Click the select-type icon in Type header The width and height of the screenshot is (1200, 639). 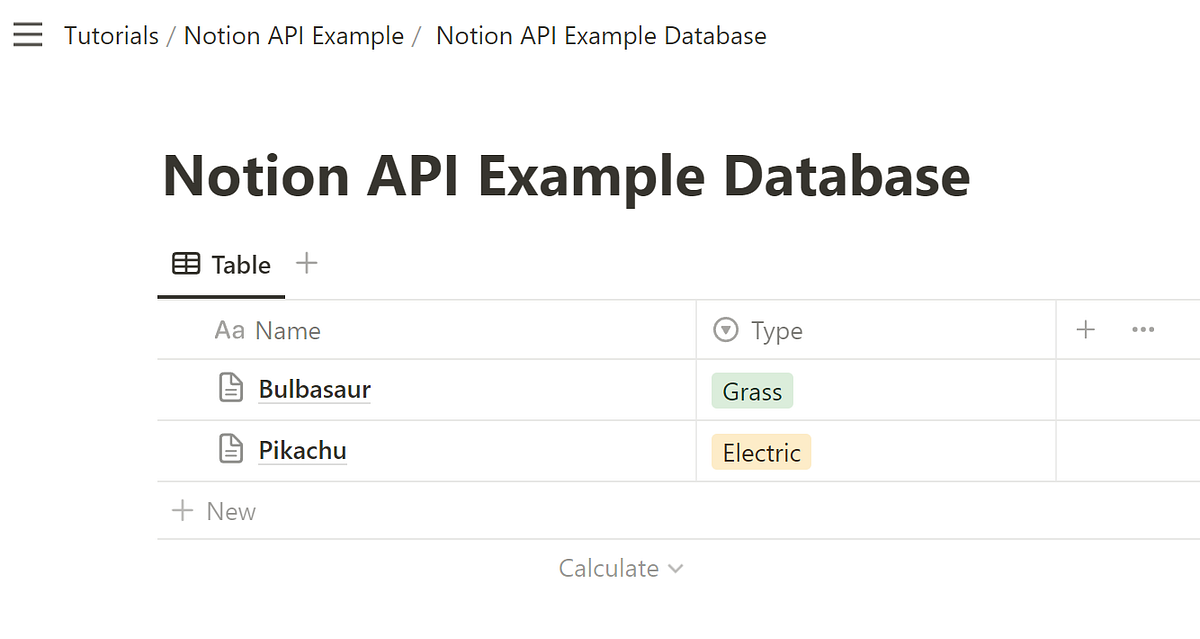726,330
